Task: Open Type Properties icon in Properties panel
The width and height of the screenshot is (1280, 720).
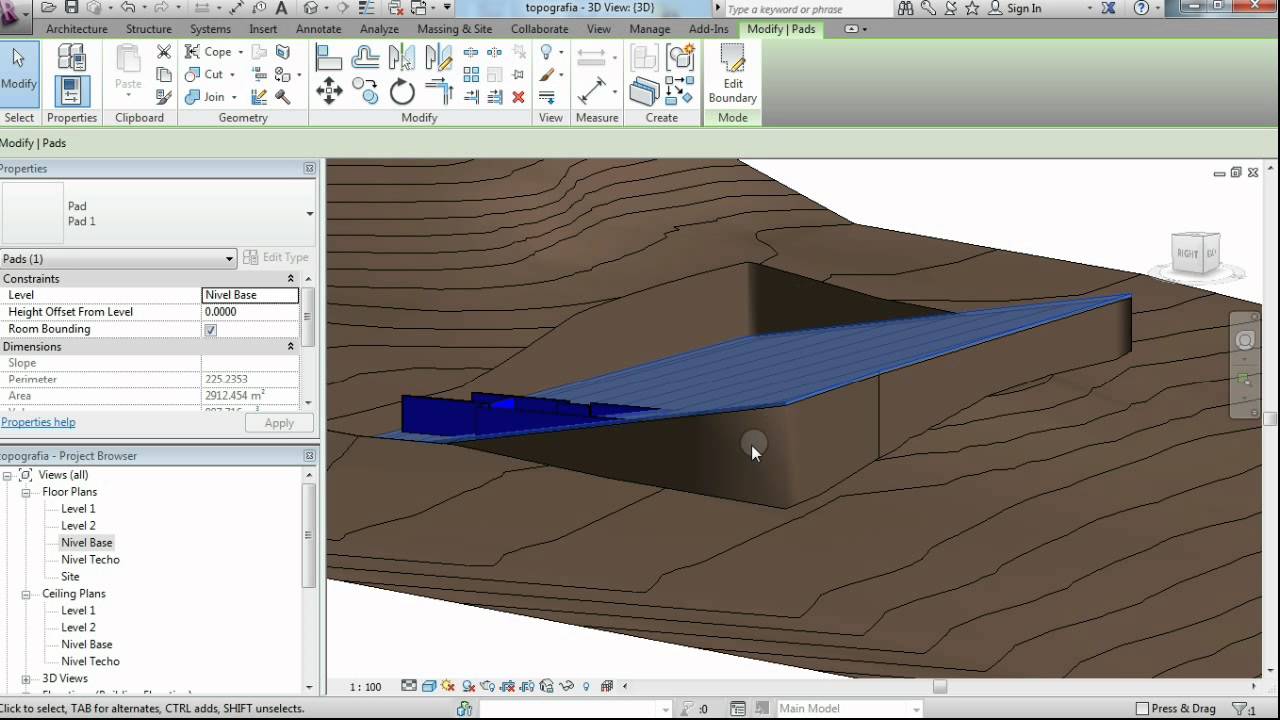Action: click(72, 56)
